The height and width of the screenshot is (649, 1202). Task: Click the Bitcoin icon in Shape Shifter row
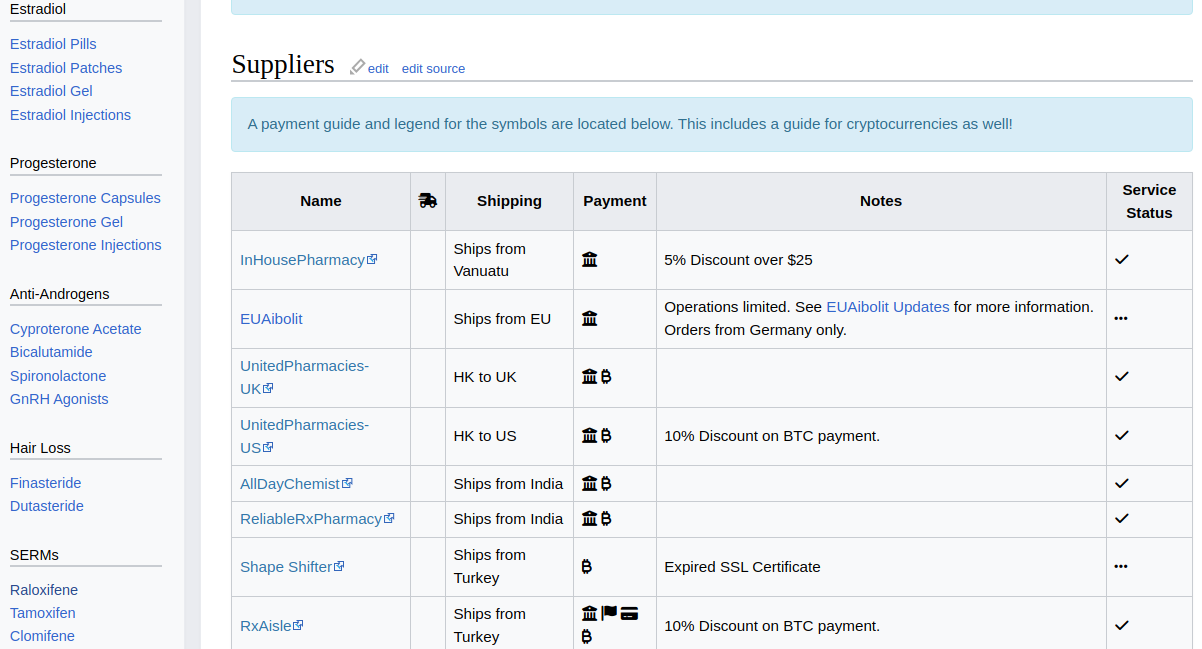[587, 567]
